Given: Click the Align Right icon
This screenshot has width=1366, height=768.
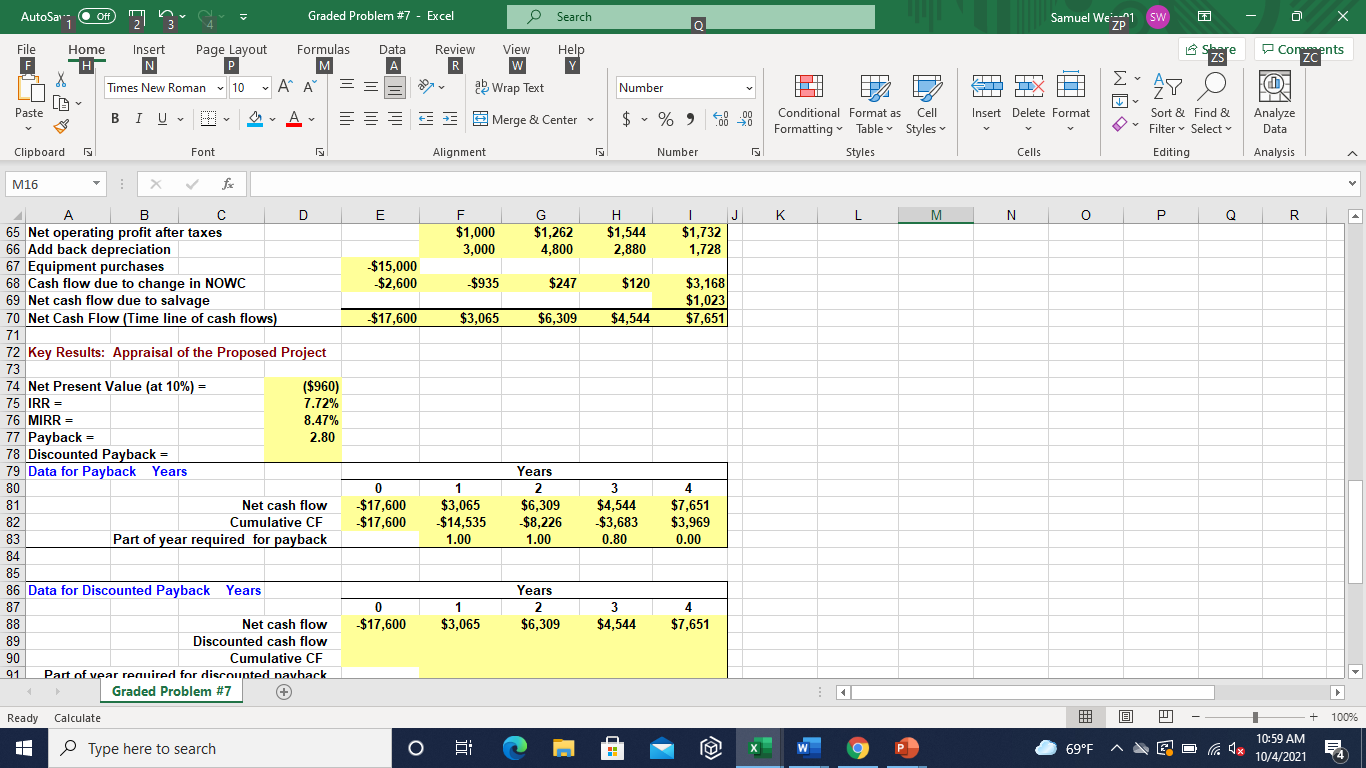Looking at the screenshot, I should coord(395,120).
